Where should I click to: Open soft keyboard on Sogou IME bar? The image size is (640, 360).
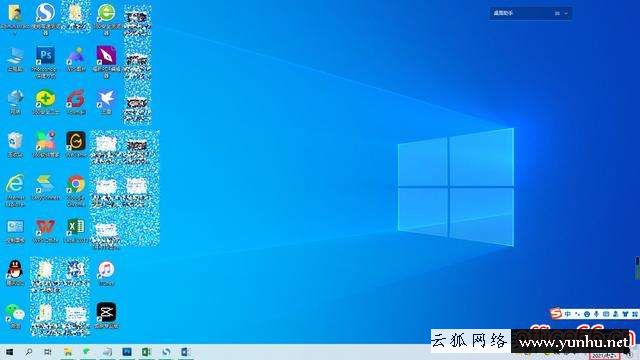coord(606,314)
